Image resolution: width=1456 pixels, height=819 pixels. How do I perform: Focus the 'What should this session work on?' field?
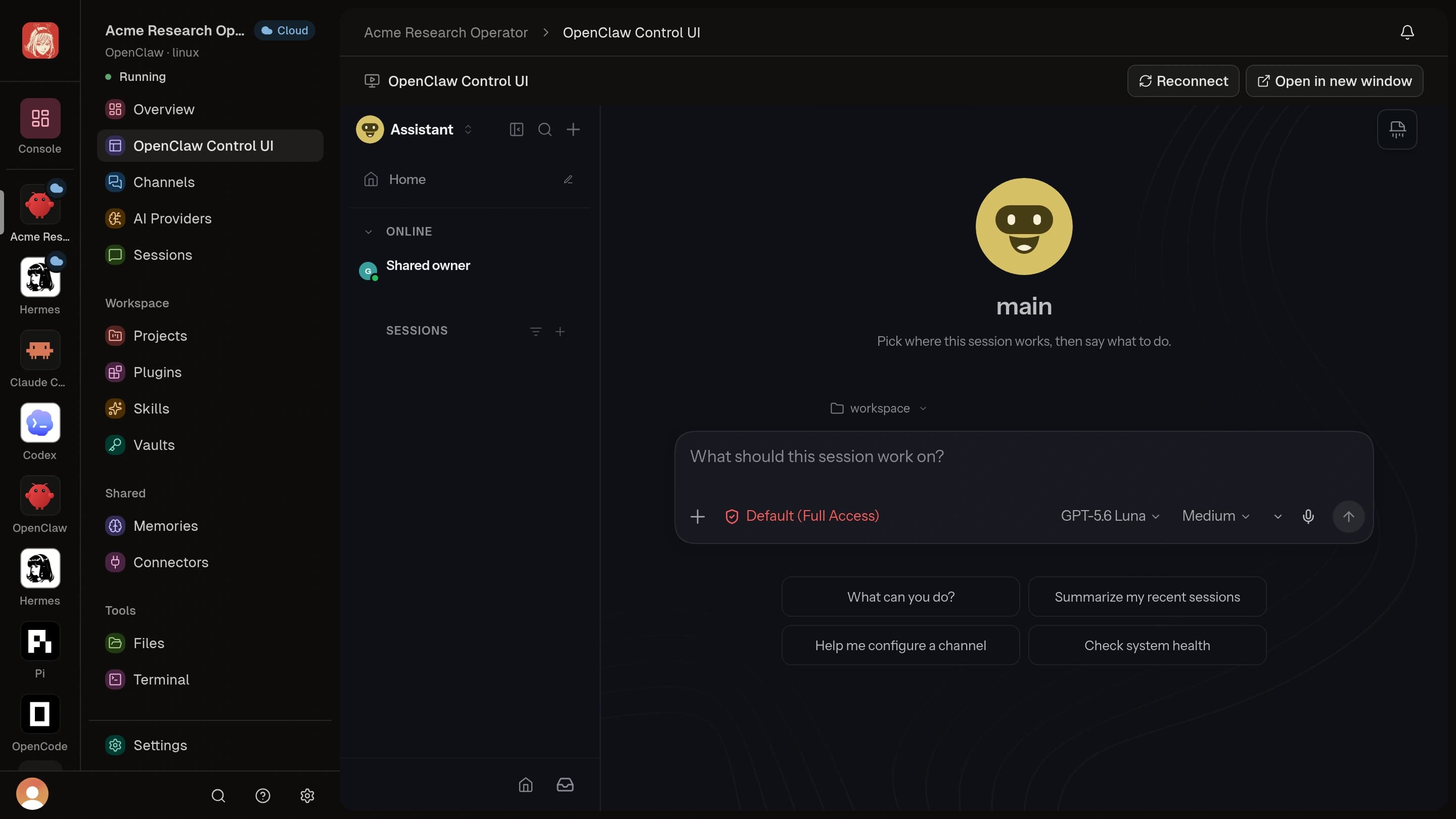[1024, 457]
